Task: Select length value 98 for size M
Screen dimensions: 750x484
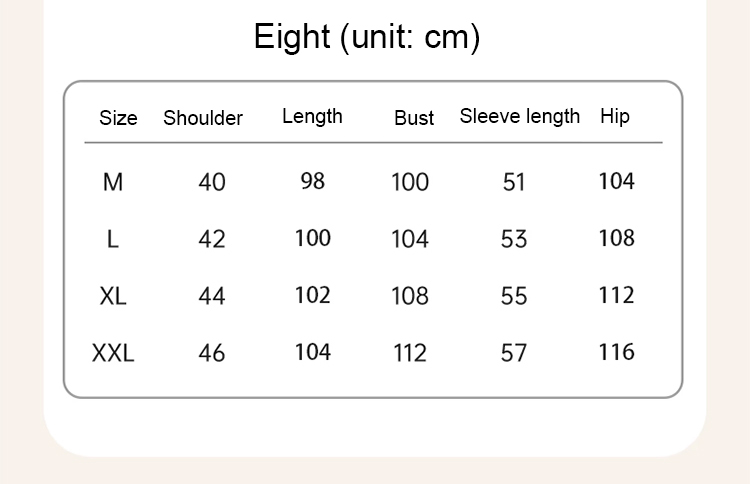Action: pyautogui.click(x=313, y=181)
